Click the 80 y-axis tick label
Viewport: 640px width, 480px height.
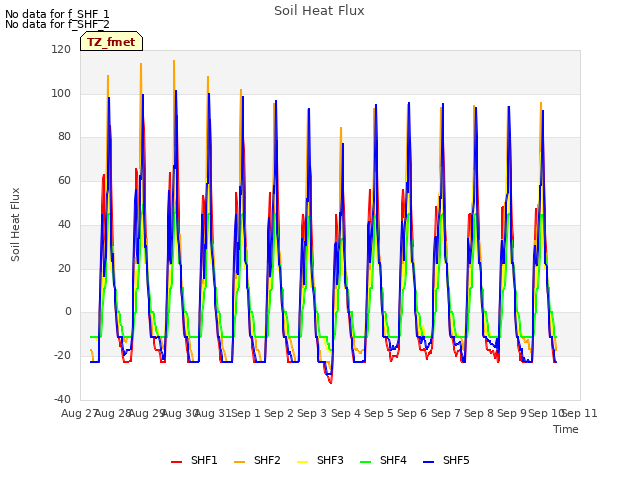64,136
